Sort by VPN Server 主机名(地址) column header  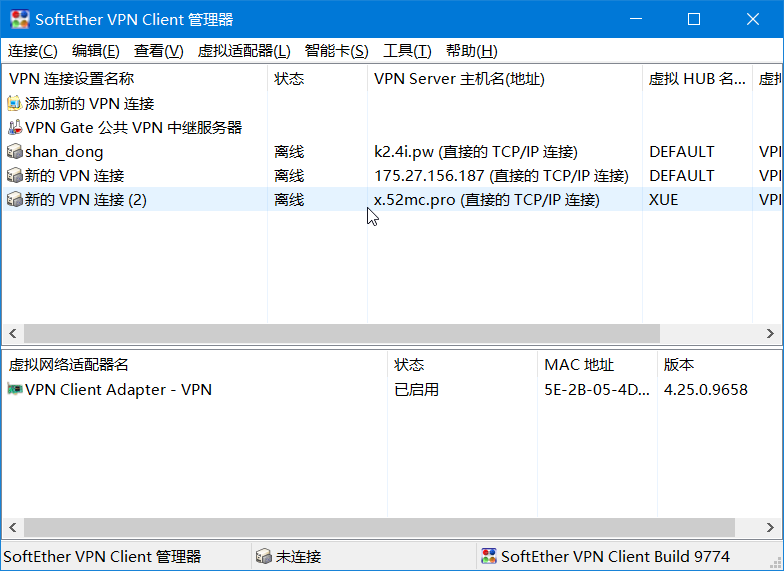[505, 78]
